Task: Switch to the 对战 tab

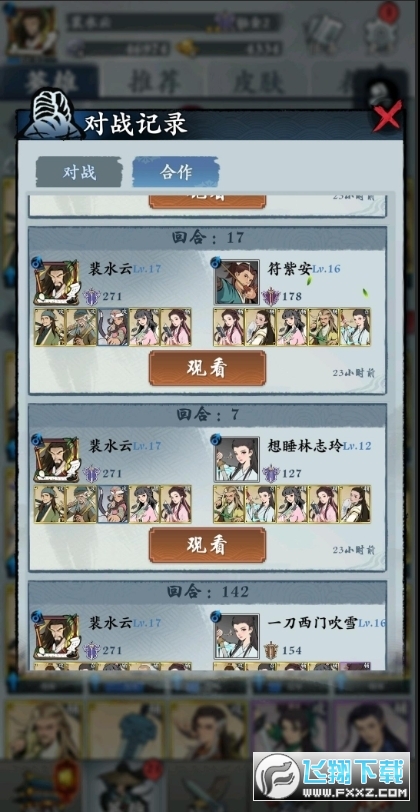Action: [x=79, y=172]
